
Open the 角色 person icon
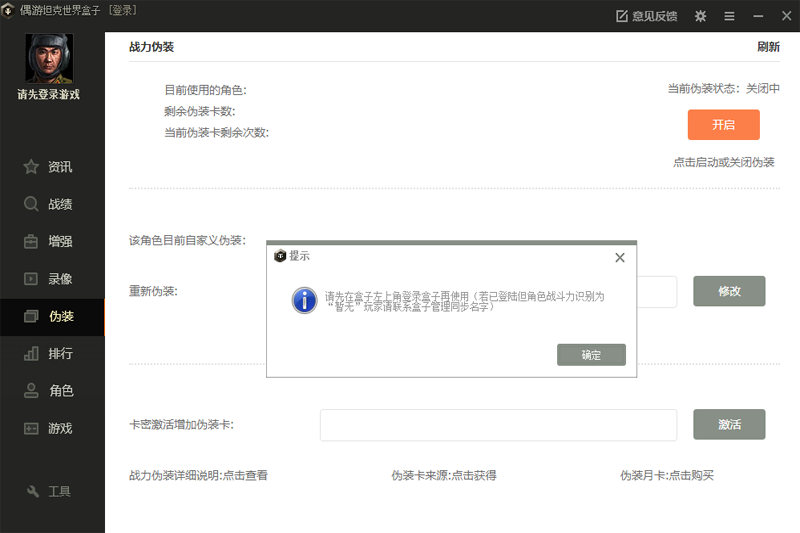[31, 391]
